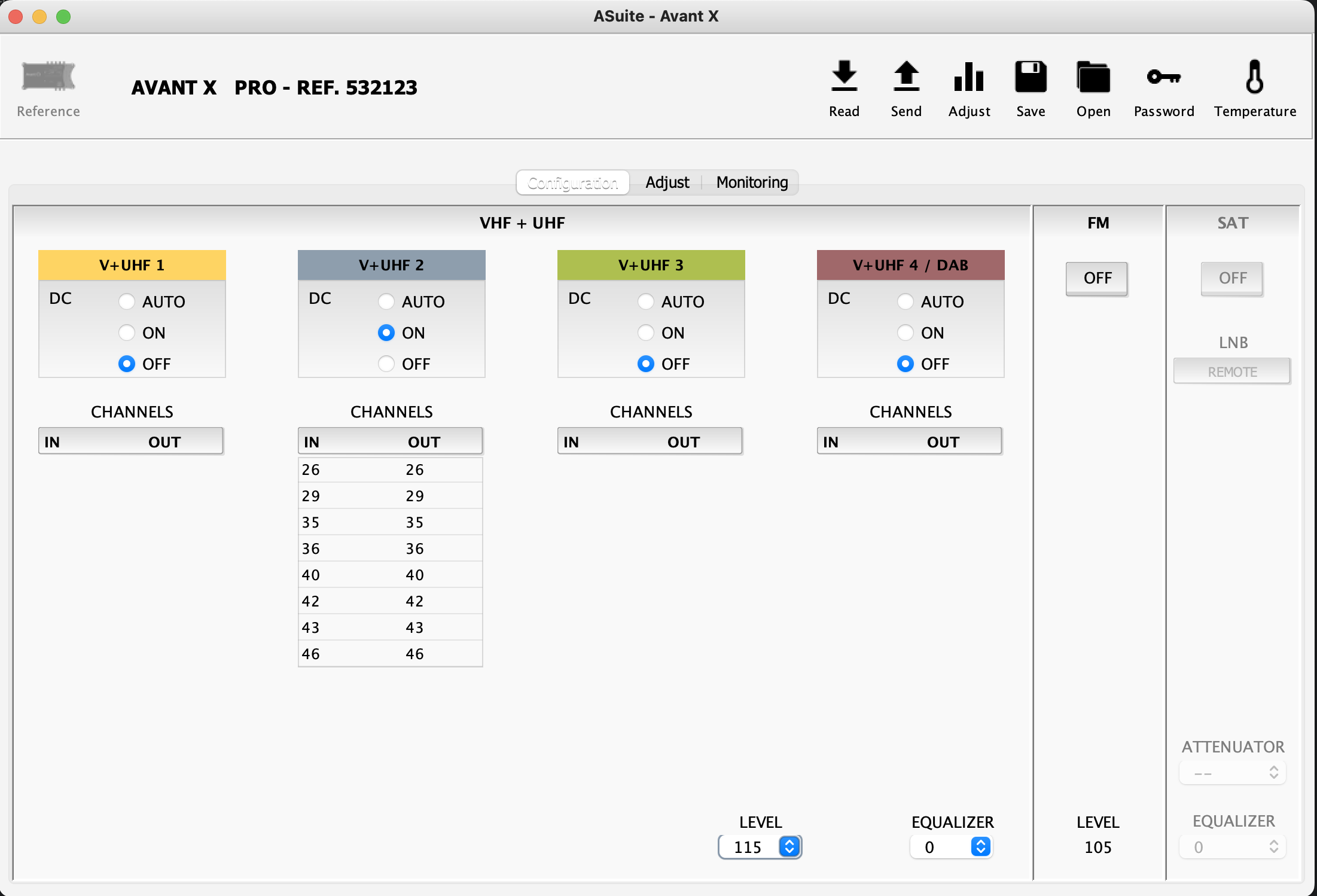Click the Reference device icon
Viewport: 1317px width, 896px height.
(x=48, y=77)
